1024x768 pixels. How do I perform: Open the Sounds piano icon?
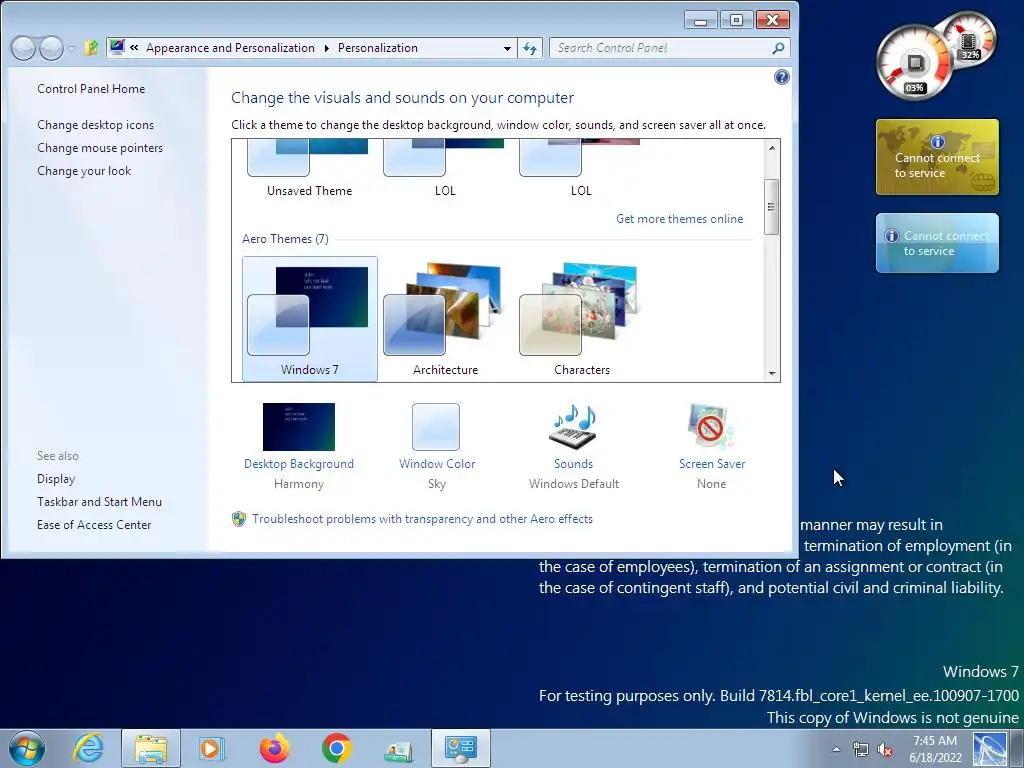point(573,426)
